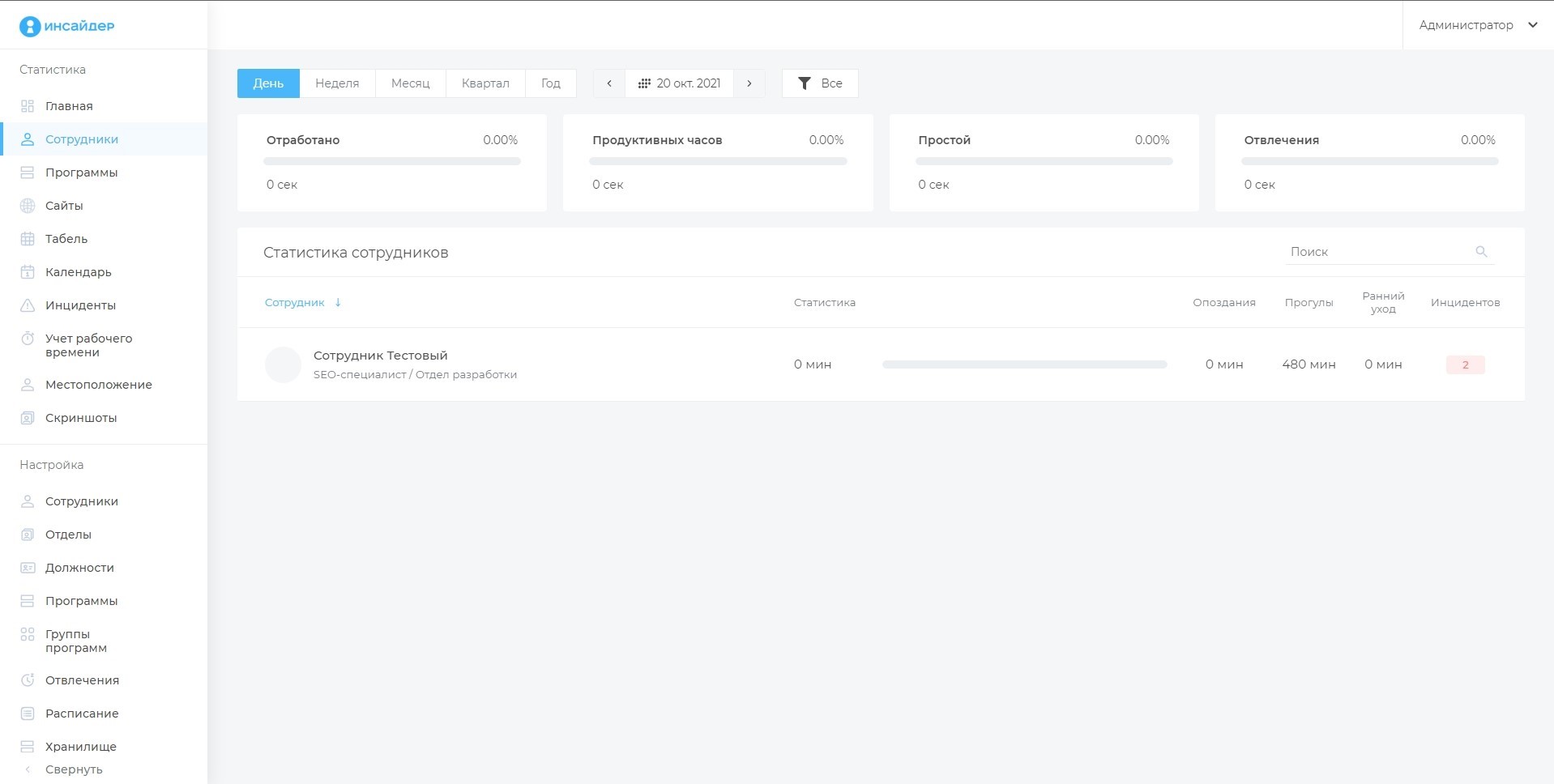
Task: Click the Местоположение icon
Action: point(28,385)
